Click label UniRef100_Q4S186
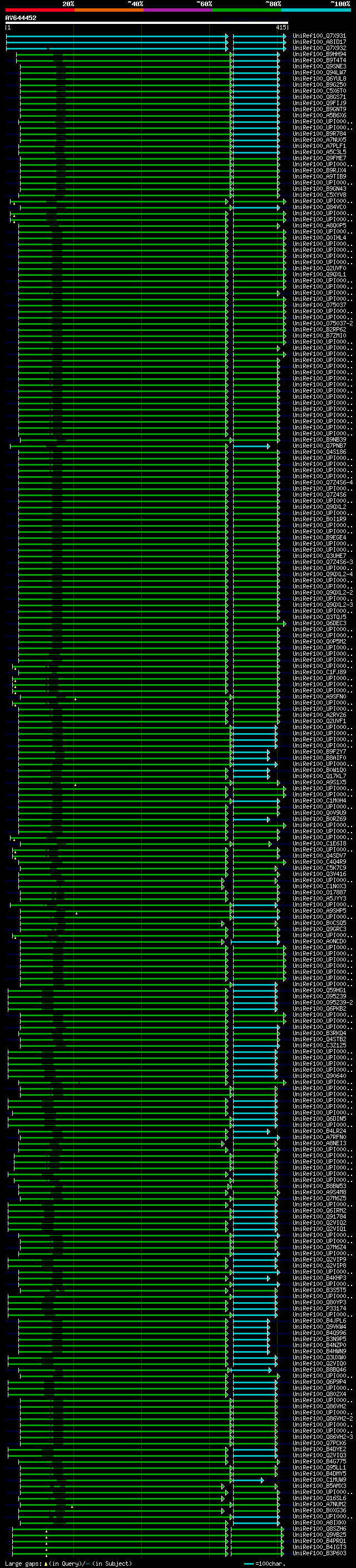The height and width of the screenshot is (1568, 356). [x=319, y=452]
